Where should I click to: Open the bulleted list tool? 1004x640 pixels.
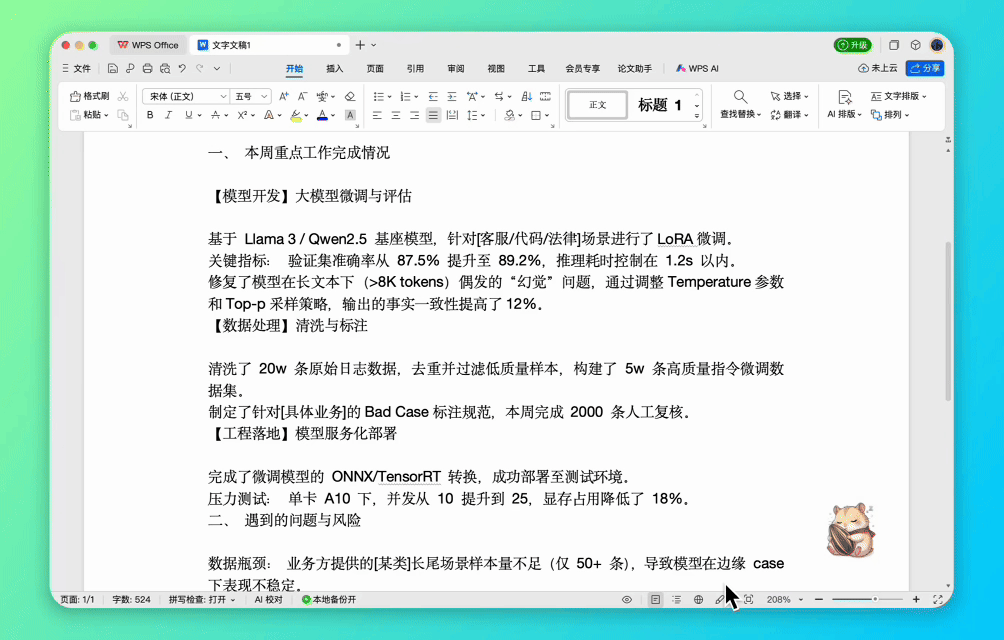coord(379,98)
